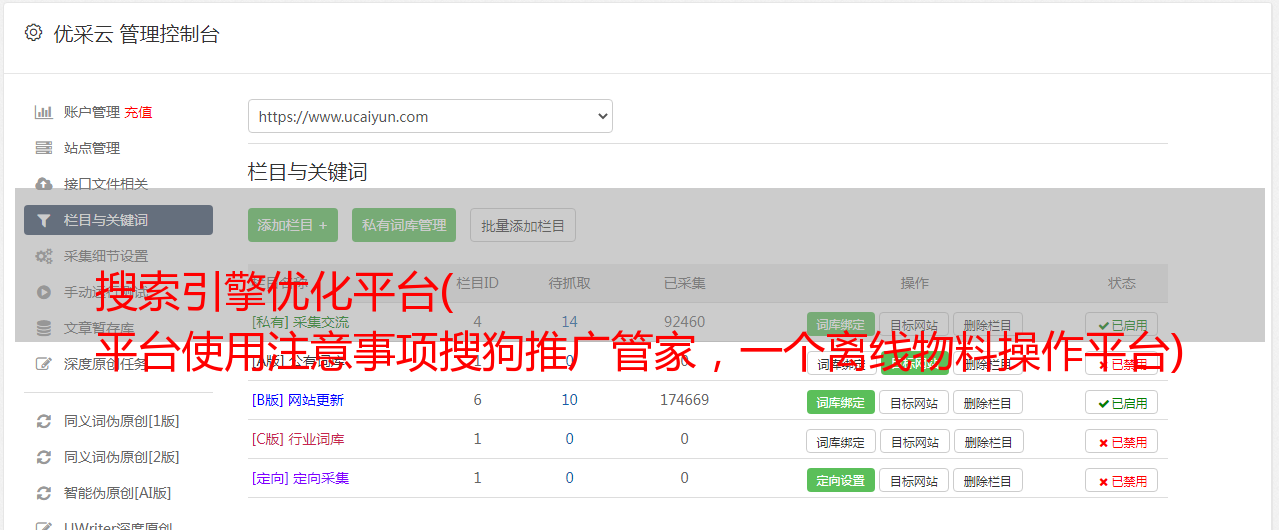Open the [C版] 行业词库 column link
The image size is (1279, 530).
298,439
